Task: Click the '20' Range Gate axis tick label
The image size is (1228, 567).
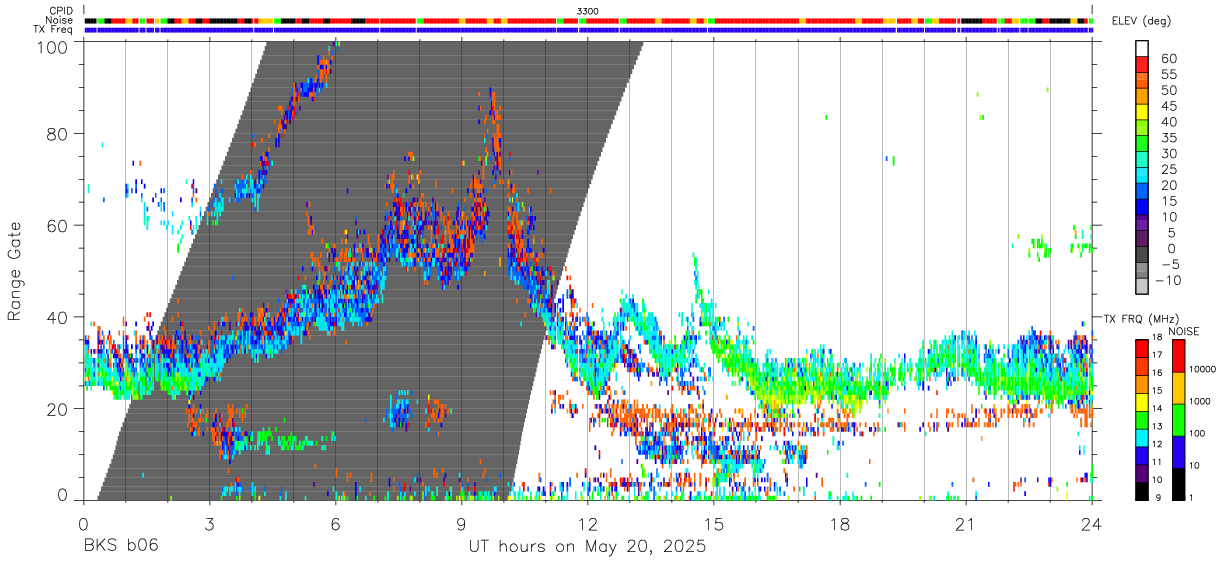Action: pos(57,409)
